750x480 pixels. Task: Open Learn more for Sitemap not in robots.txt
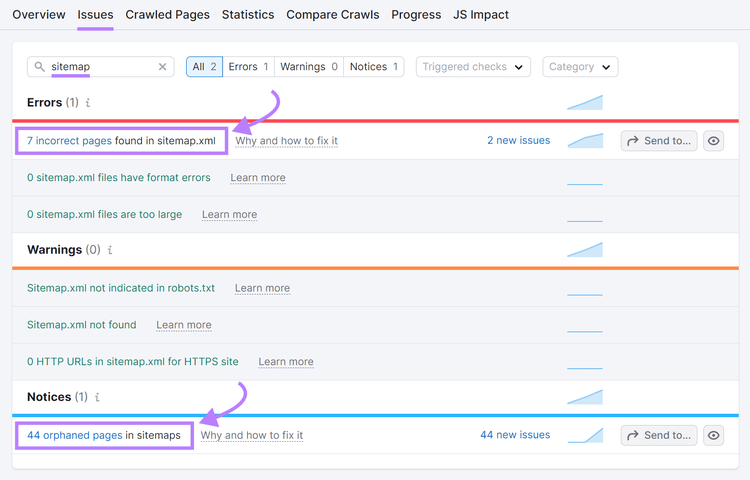[x=262, y=288]
